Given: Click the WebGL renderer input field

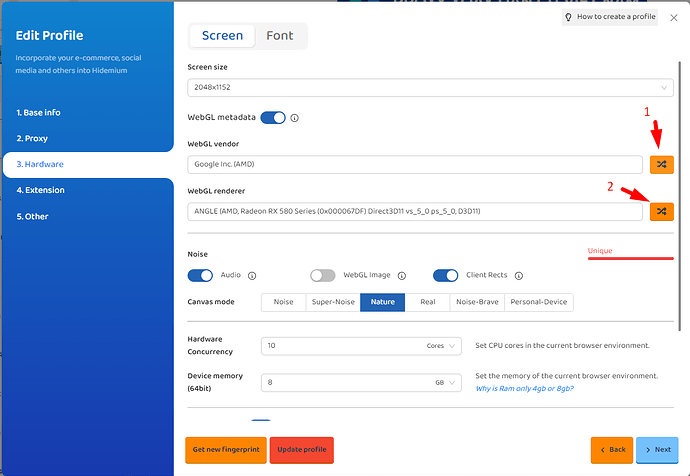Looking at the screenshot, I should [x=415, y=212].
